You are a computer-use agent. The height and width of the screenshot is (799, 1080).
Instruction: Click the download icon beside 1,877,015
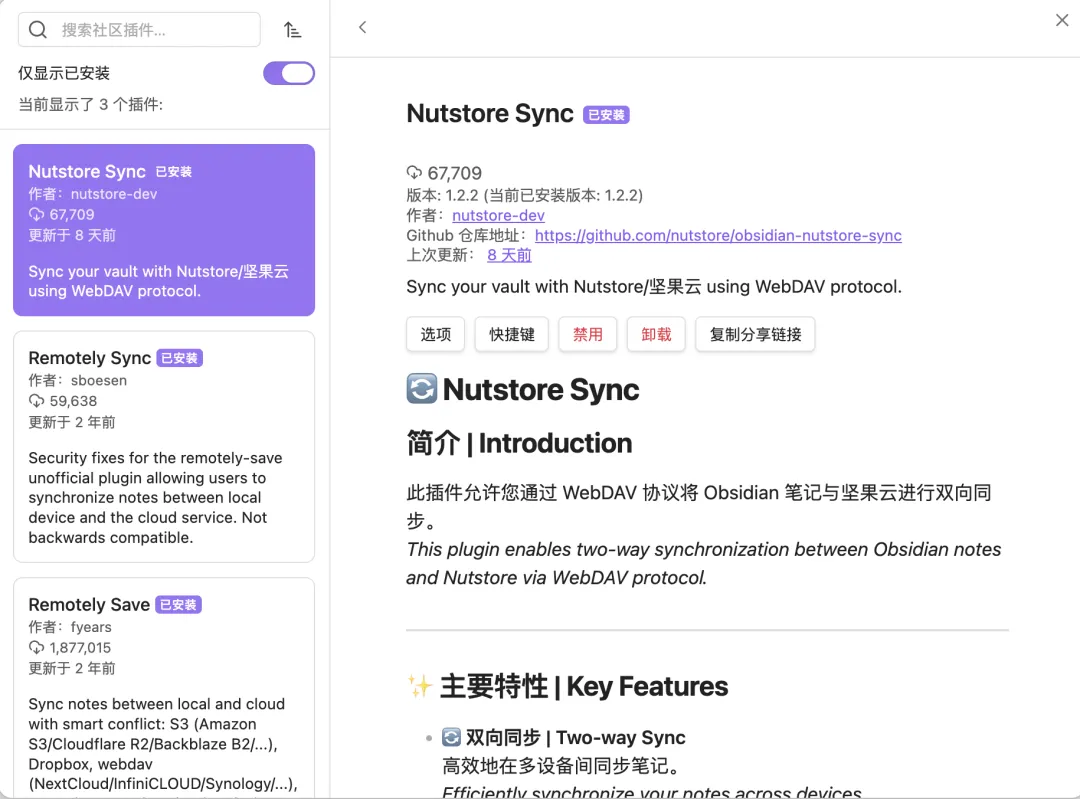click(37, 647)
